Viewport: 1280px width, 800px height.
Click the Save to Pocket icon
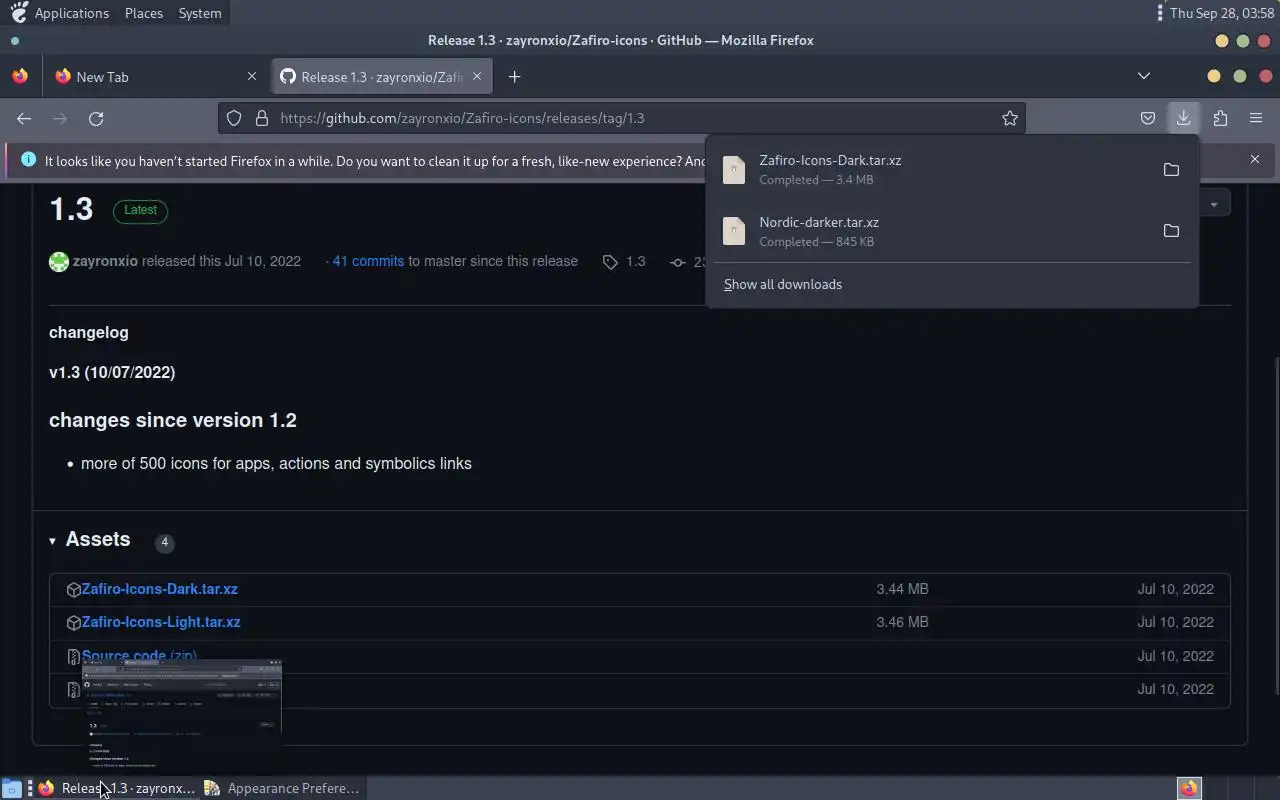pyautogui.click(x=1148, y=118)
